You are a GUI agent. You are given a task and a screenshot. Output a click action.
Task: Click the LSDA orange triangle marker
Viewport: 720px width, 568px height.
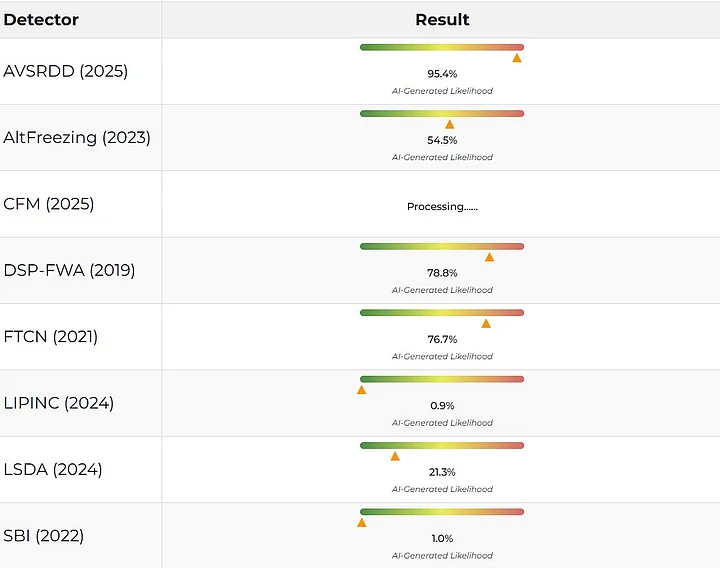395,456
